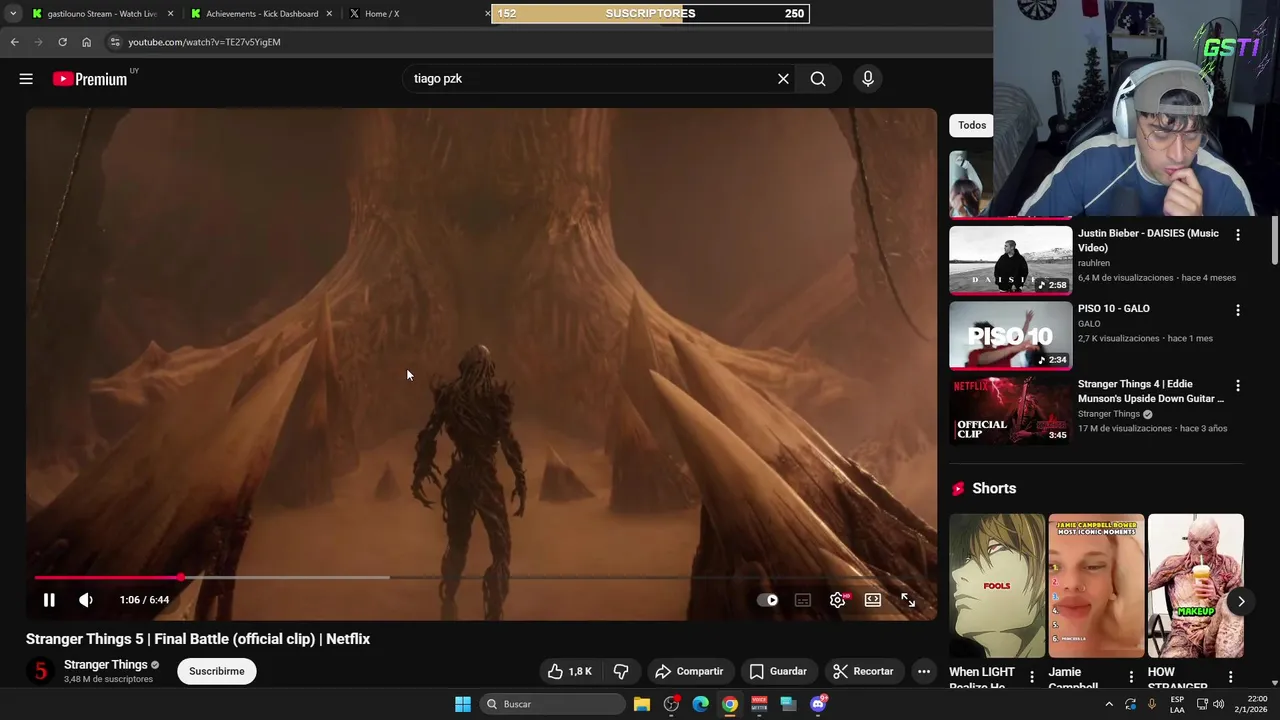Image resolution: width=1280 pixels, height=720 pixels.
Task: Open options menu for Justin Bieber DAISIES
Action: pyautogui.click(x=1238, y=235)
